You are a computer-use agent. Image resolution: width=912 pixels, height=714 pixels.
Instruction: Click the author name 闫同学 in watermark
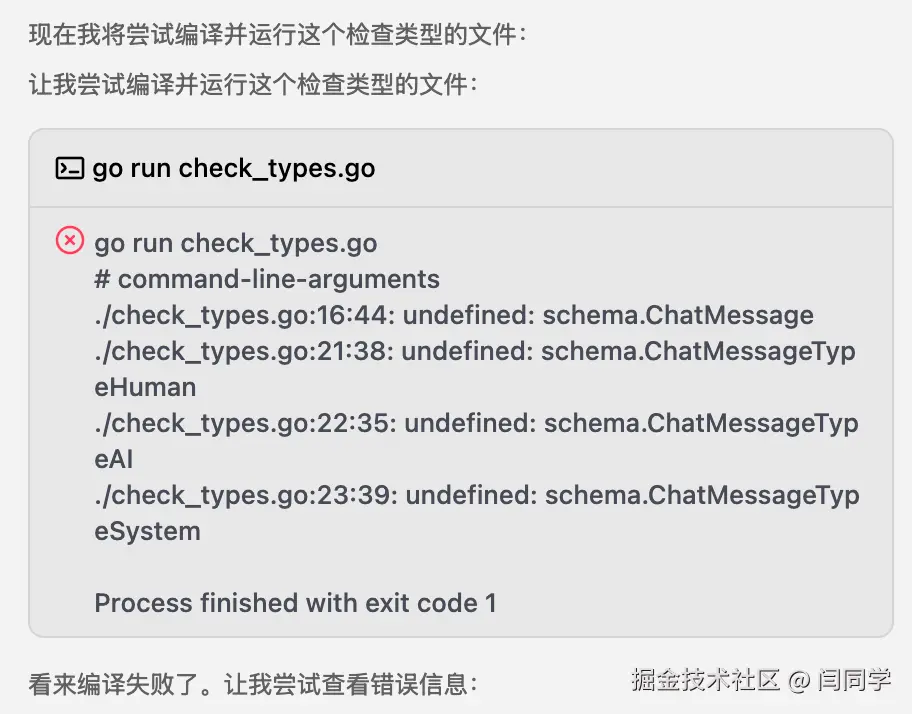click(x=854, y=680)
